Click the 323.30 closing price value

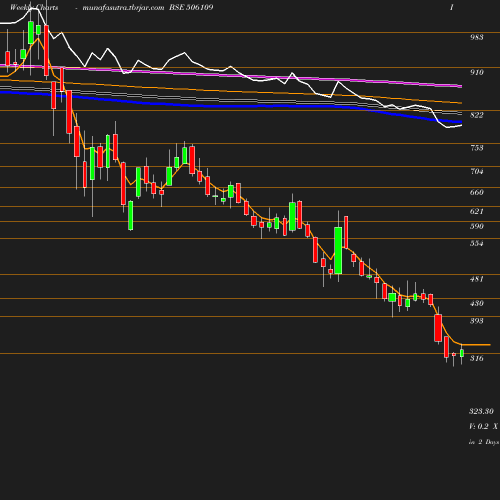(481, 411)
